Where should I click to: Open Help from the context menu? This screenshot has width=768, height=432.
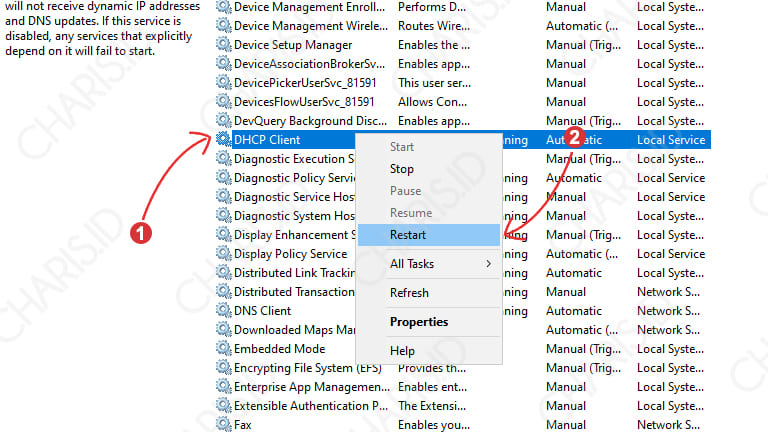pos(429,351)
